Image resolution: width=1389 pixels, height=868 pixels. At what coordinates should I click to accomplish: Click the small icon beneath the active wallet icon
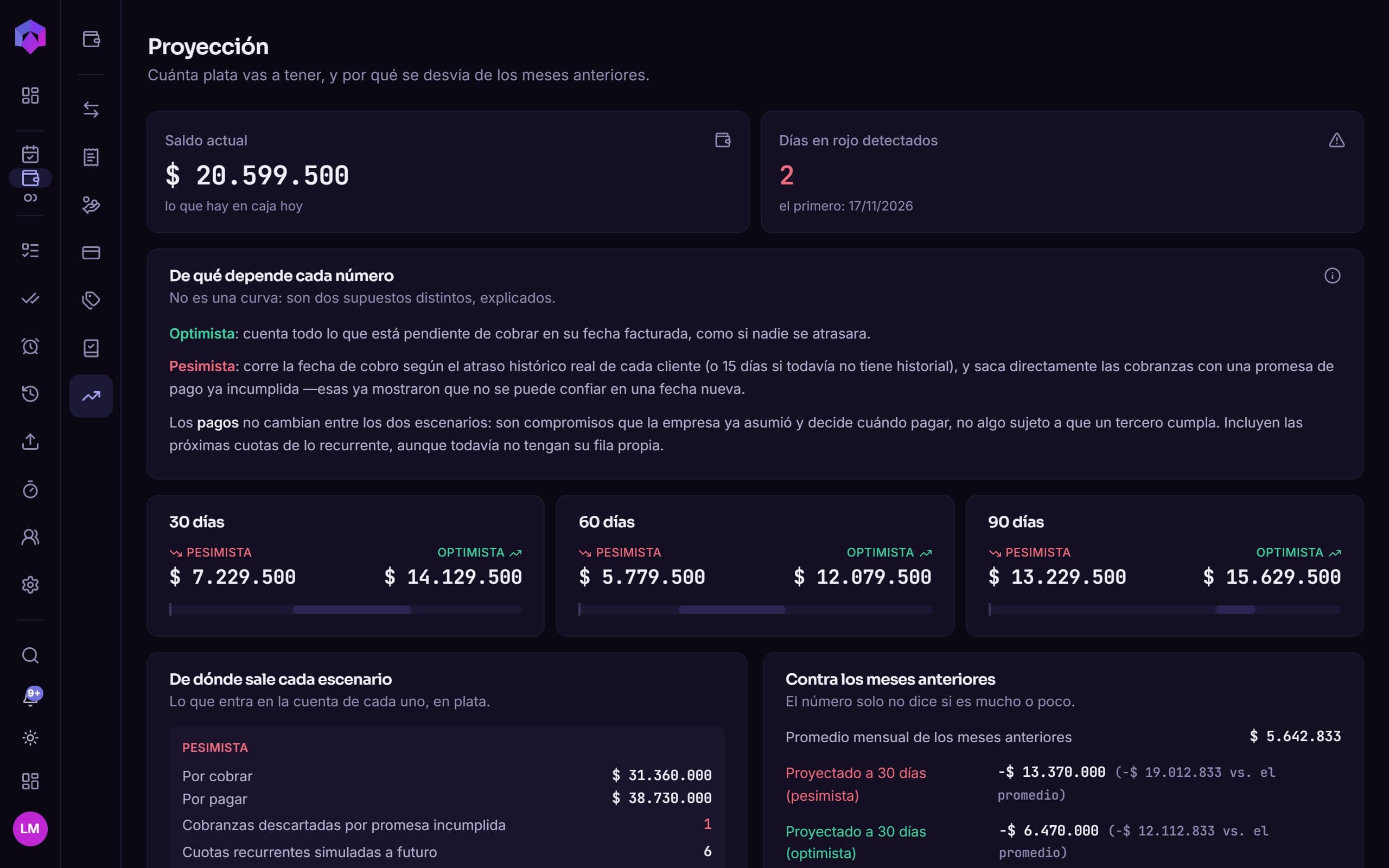[x=30, y=197]
